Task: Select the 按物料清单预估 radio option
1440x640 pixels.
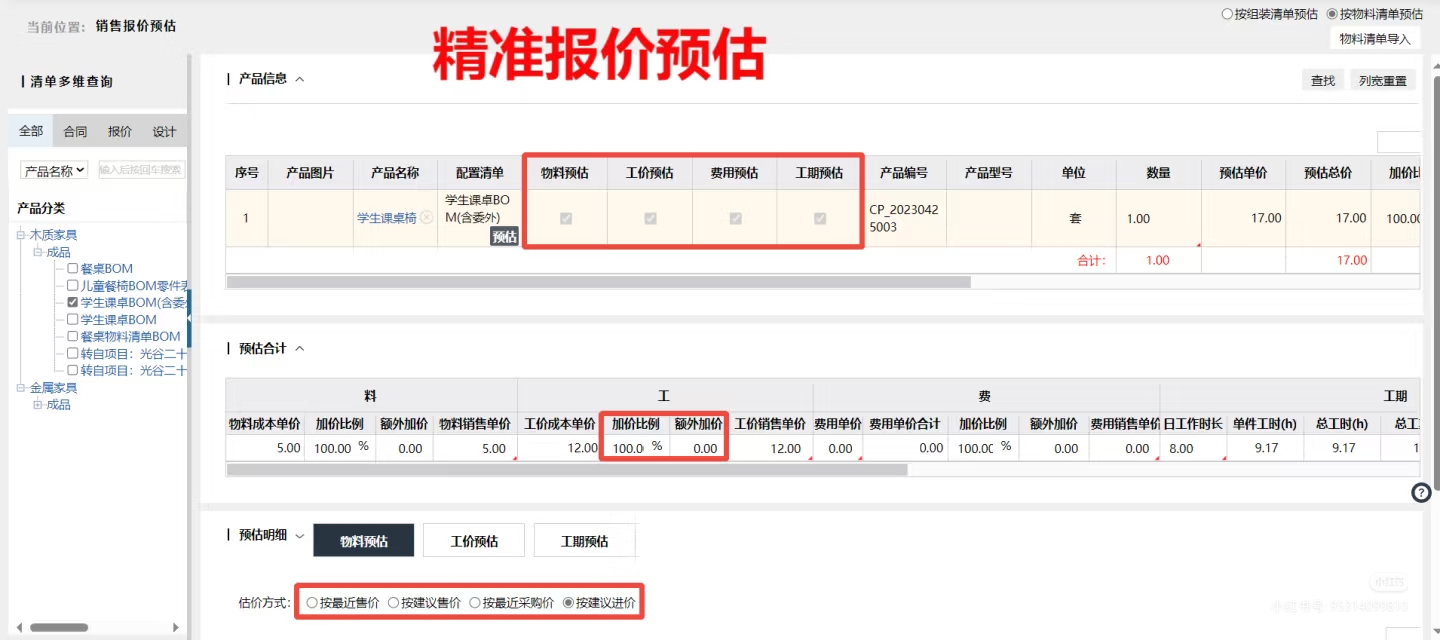Action: coord(1332,14)
